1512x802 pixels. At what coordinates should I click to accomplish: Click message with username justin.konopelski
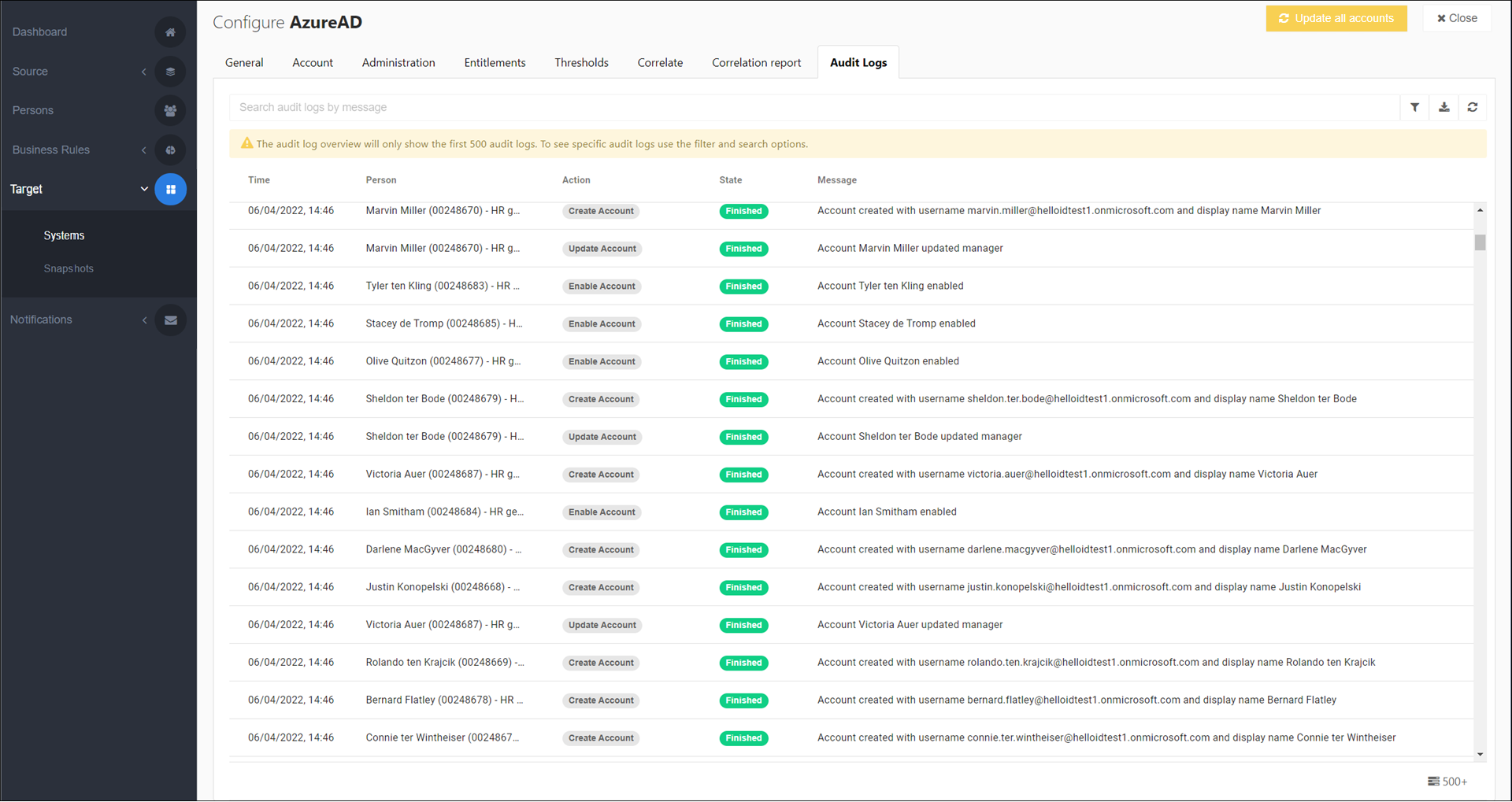pos(1089,587)
